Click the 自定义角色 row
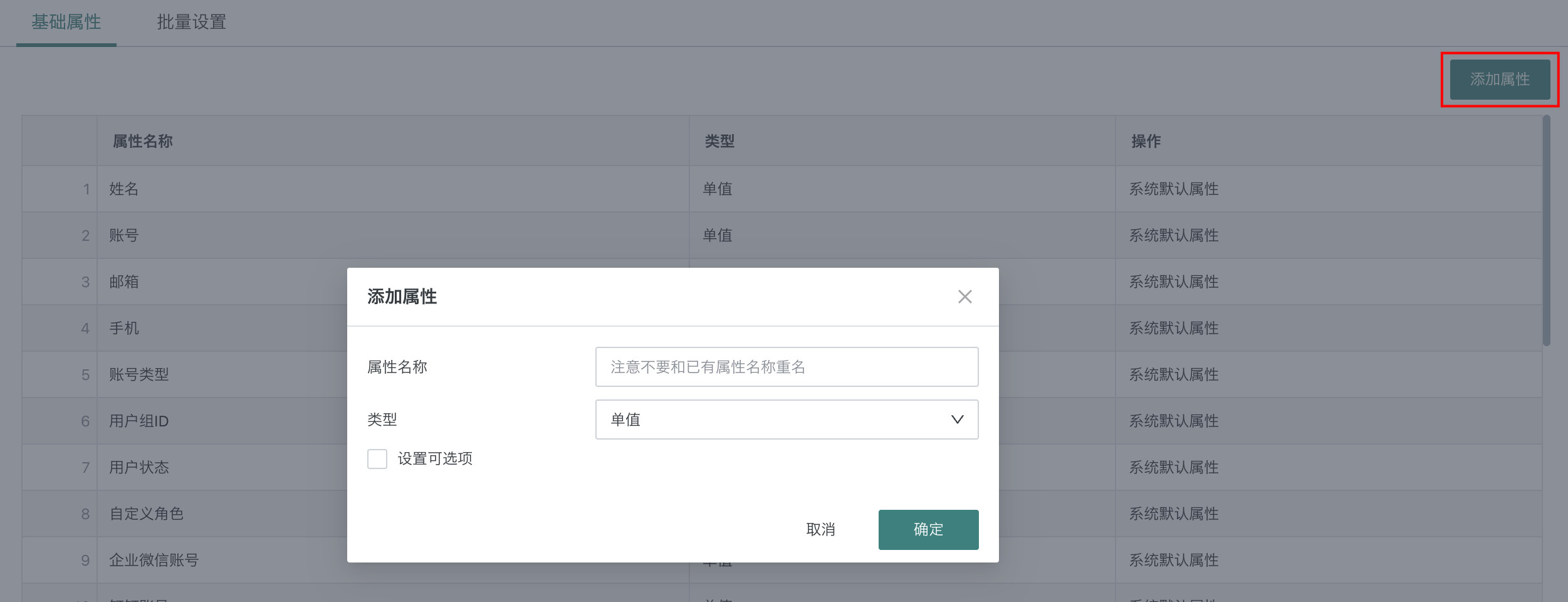1568x602 pixels. tap(147, 514)
